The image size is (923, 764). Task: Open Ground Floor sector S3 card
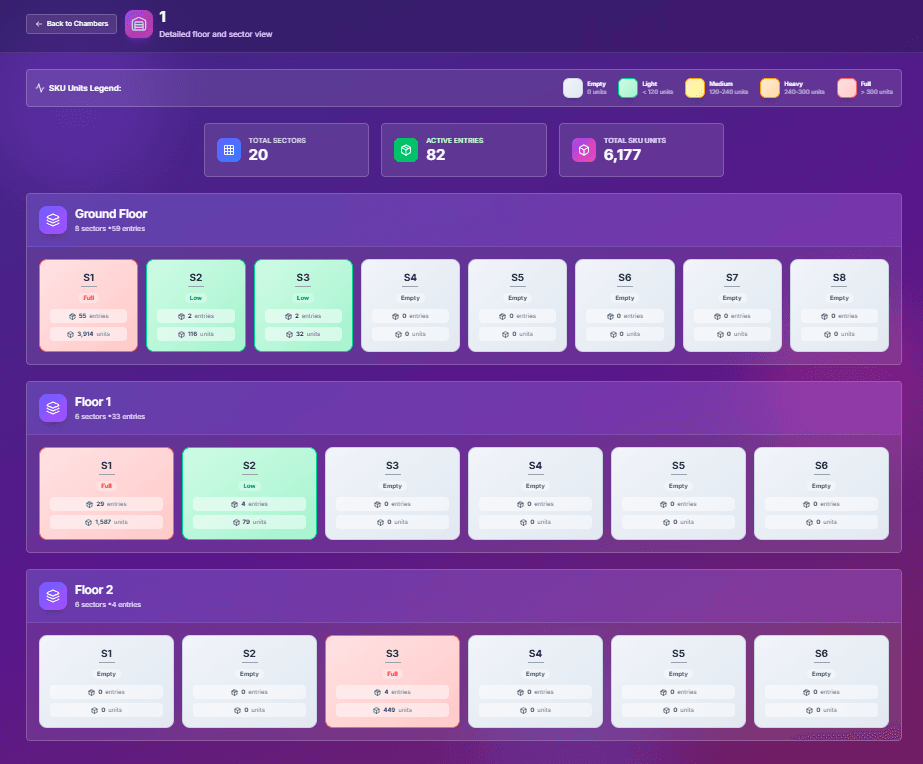(x=303, y=306)
